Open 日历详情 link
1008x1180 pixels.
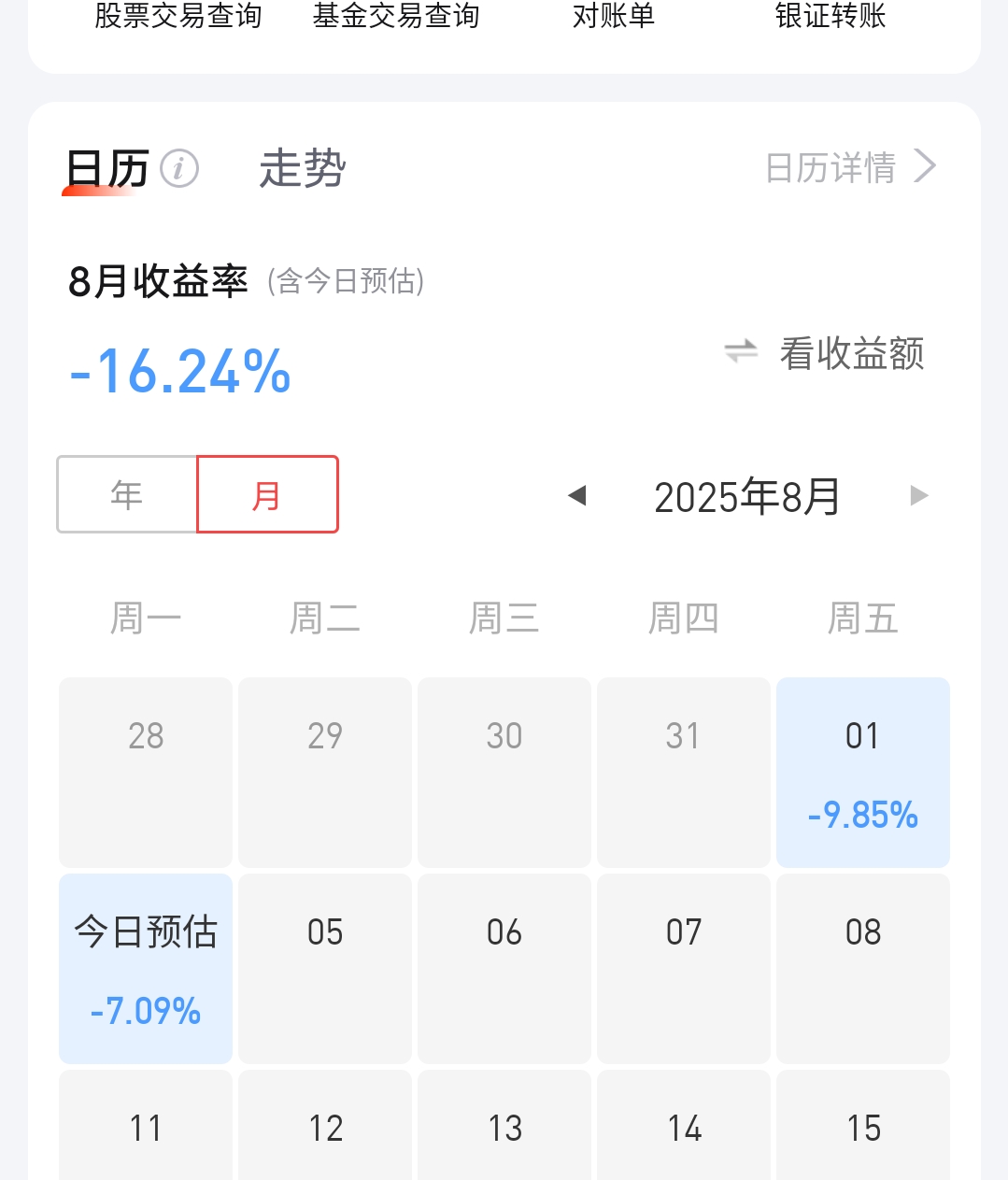[x=831, y=168]
